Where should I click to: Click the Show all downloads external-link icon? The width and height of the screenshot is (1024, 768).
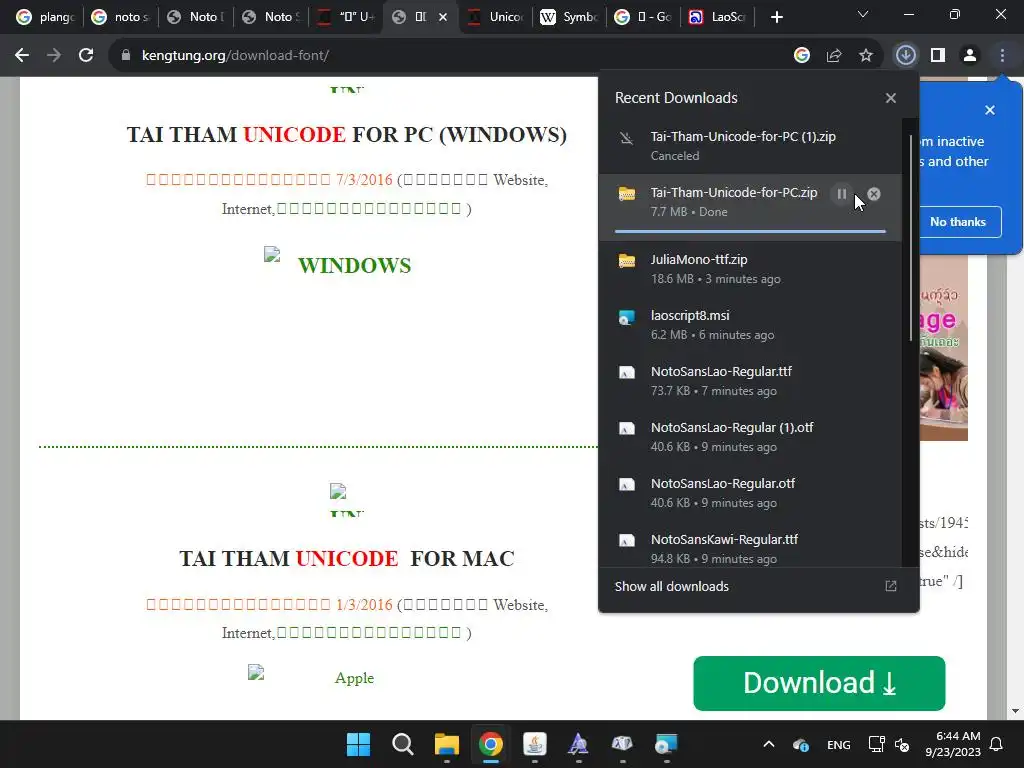[891, 586]
